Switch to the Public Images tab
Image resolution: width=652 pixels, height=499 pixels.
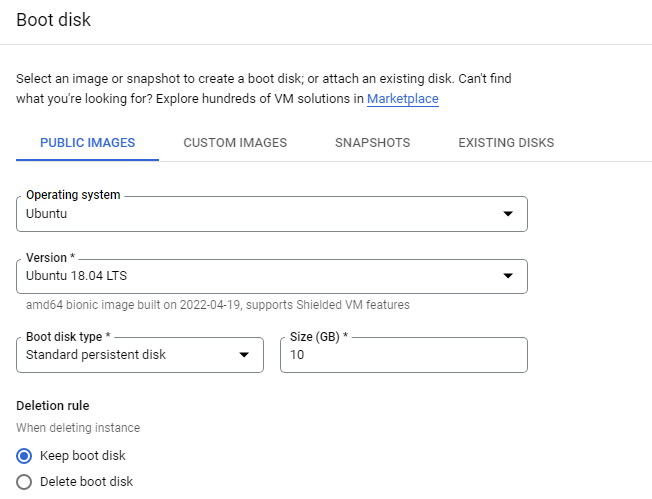tap(87, 143)
